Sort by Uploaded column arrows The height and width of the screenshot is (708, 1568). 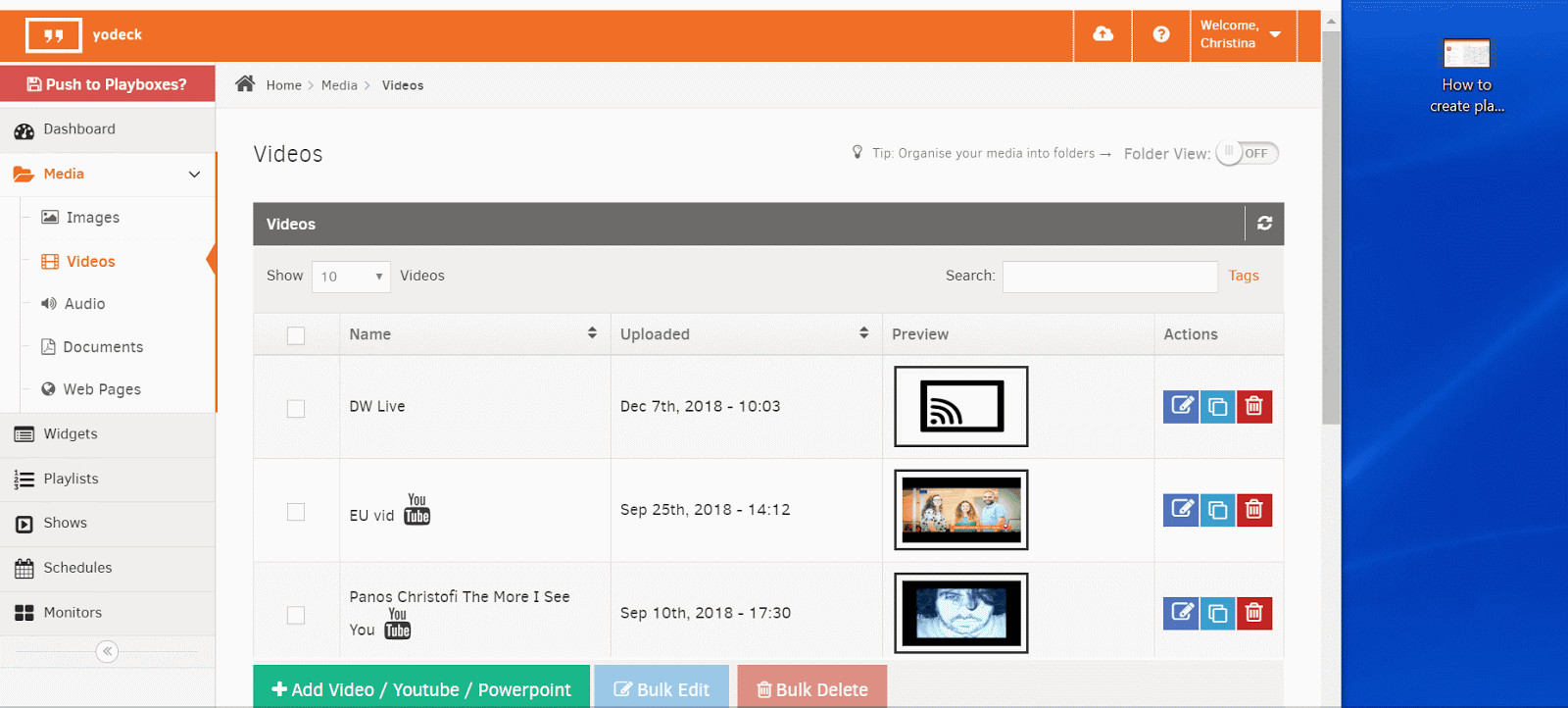pyautogui.click(x=863, y=333)
